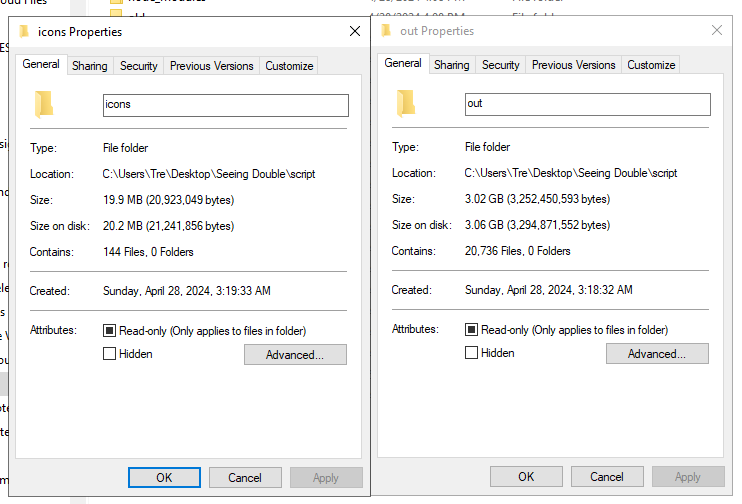Viewport: 742px width, 504px height.
Task: Click the folder name field containing out
Action: (588, 104)
